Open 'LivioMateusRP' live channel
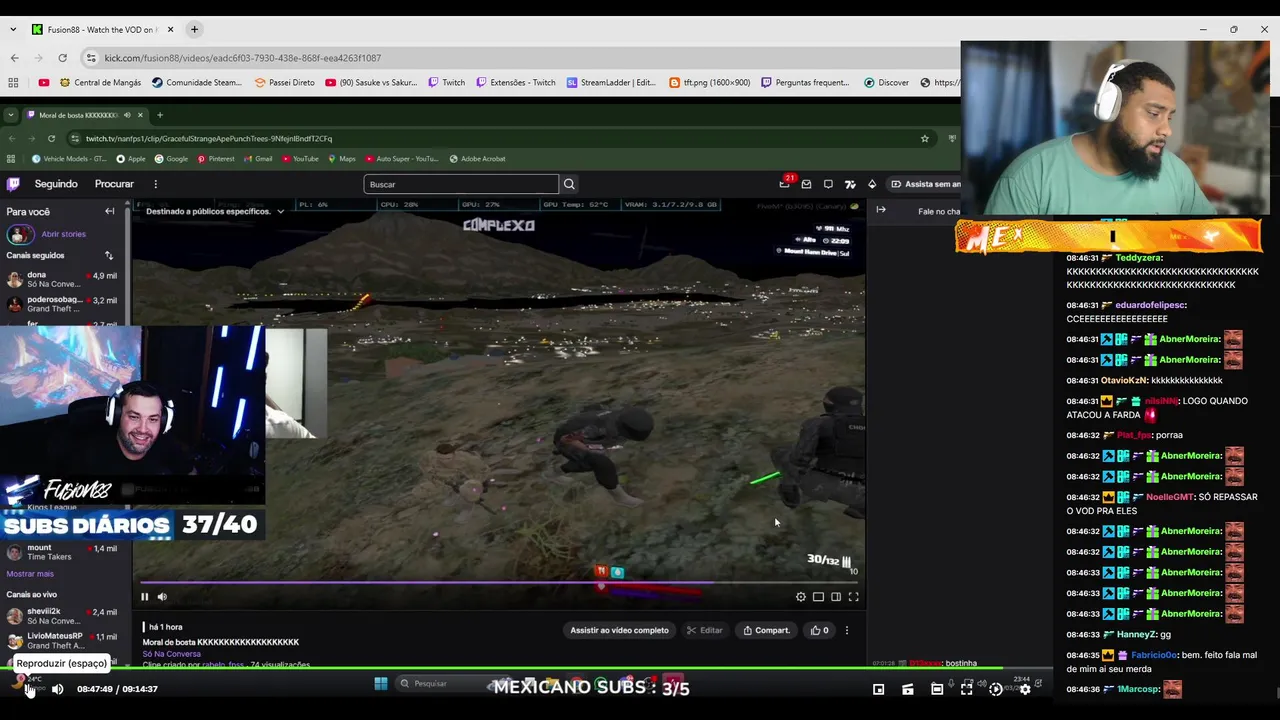Viewport: 1280px width, 720px height. tap(63, 640)
